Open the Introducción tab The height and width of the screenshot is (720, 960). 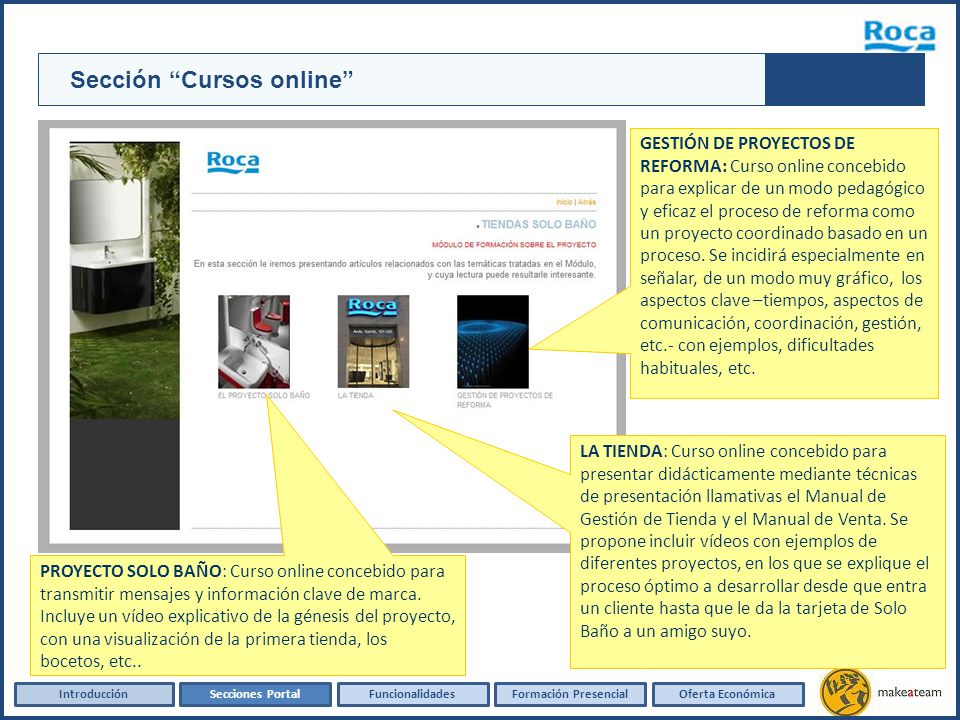click(x=94, y=694)
